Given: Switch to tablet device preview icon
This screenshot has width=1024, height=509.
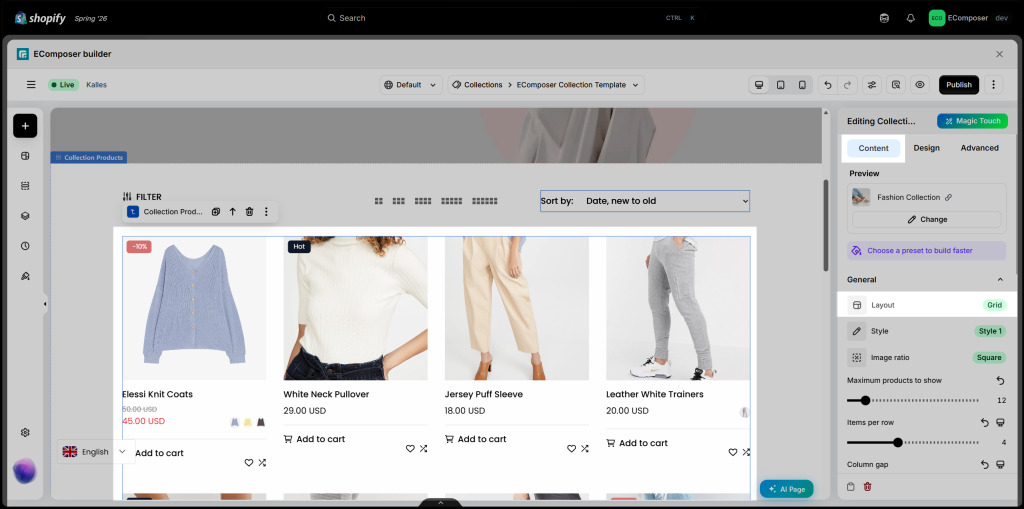Looking at the screenshot, I should click(780, 85).
